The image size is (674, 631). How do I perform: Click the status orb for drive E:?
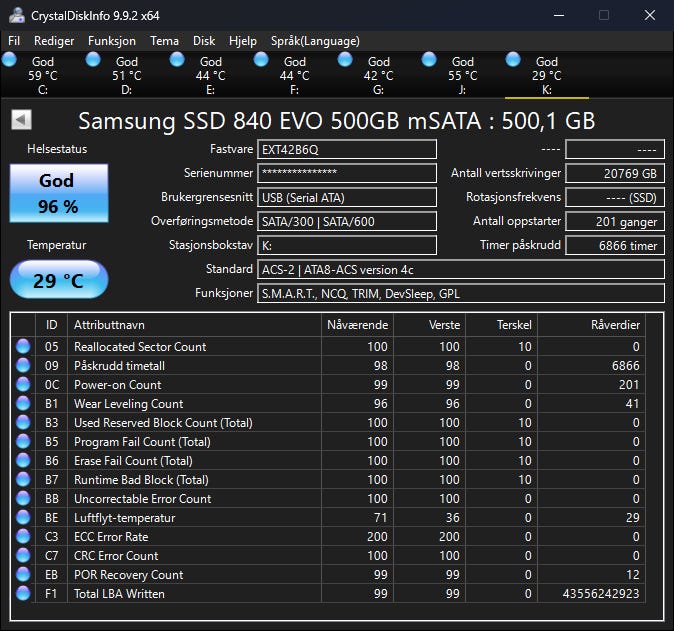tap(177, 59)
